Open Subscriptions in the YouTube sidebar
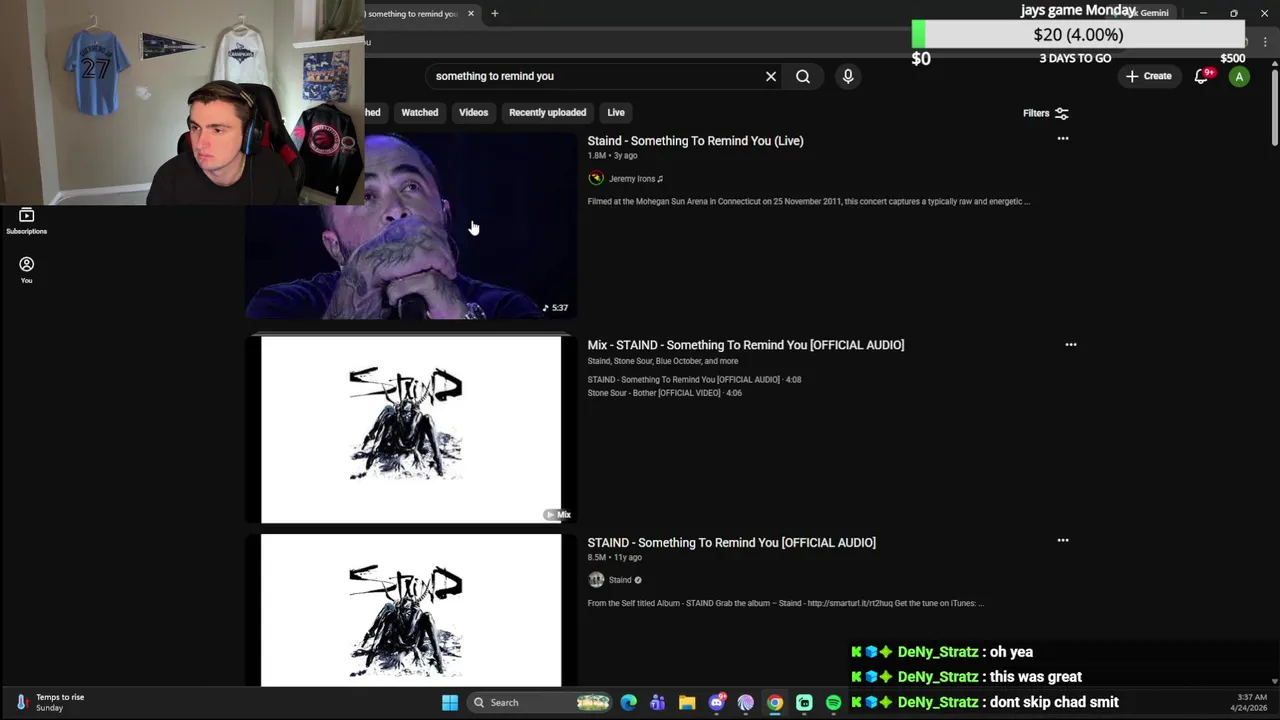 tap(27, 222)
